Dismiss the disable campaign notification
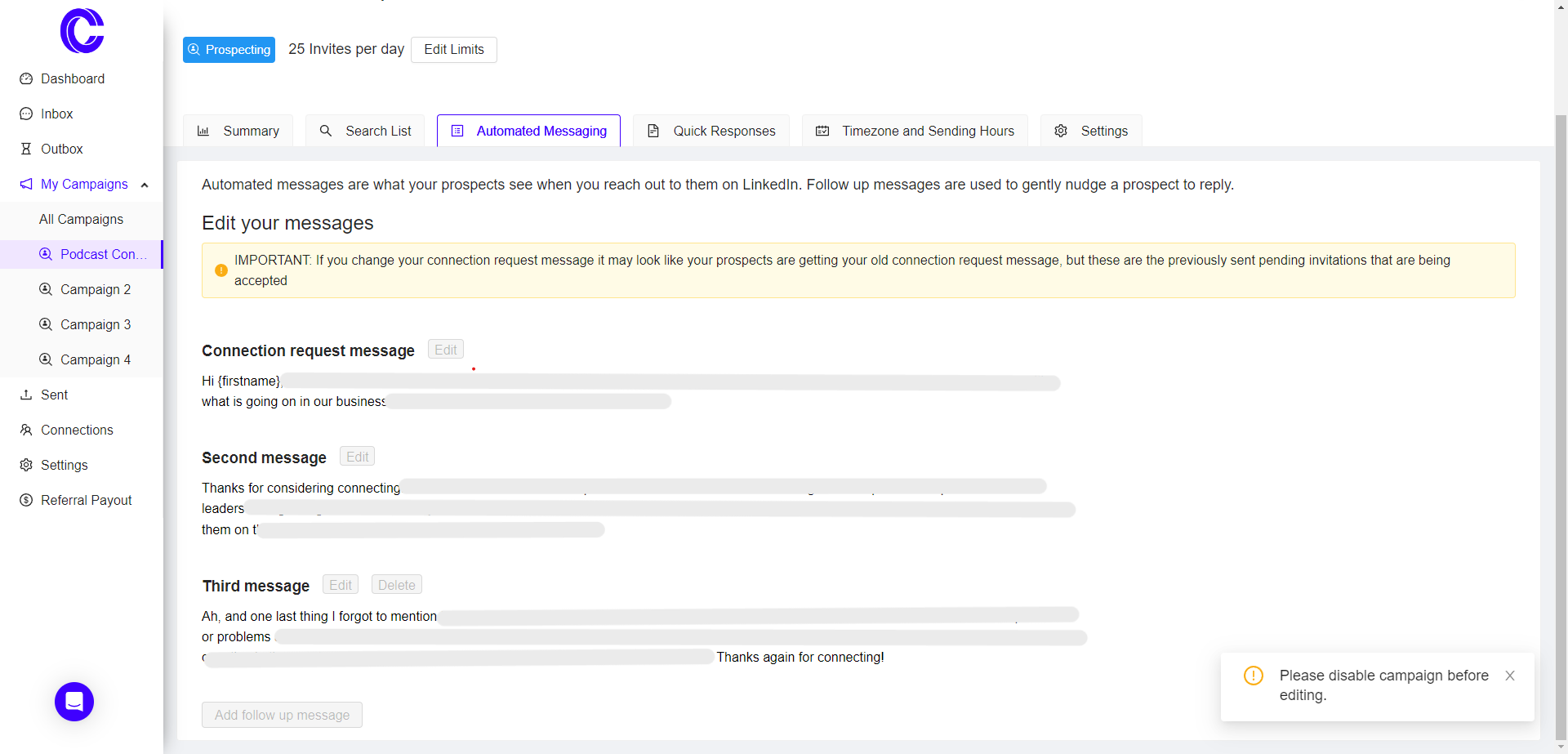This screenshot has height=754, width=1568. (1510, 676)
